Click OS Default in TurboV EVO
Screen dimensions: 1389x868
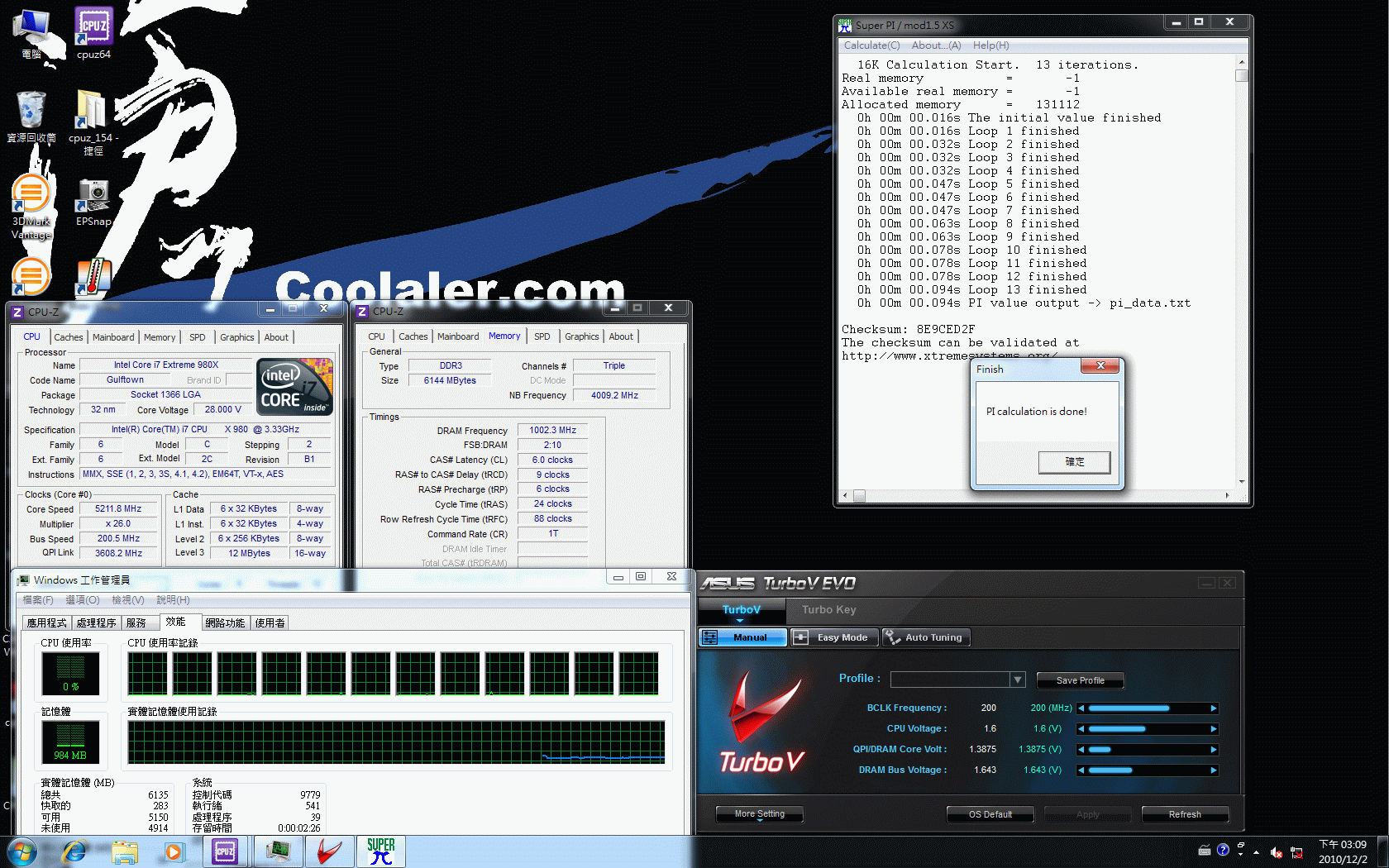[990, 814]
